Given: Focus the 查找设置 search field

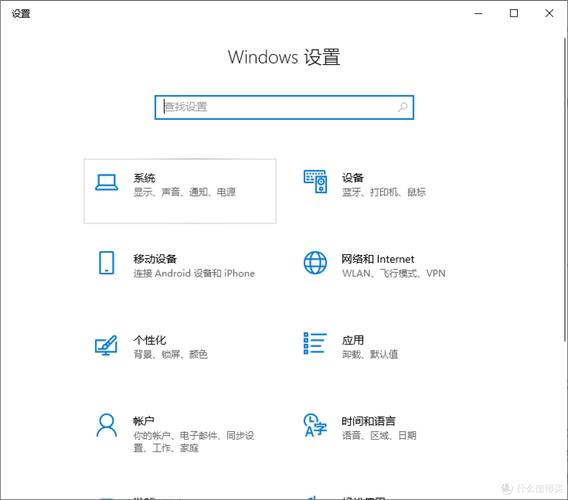Looking at the screenshot, I should tap(284, 107).
